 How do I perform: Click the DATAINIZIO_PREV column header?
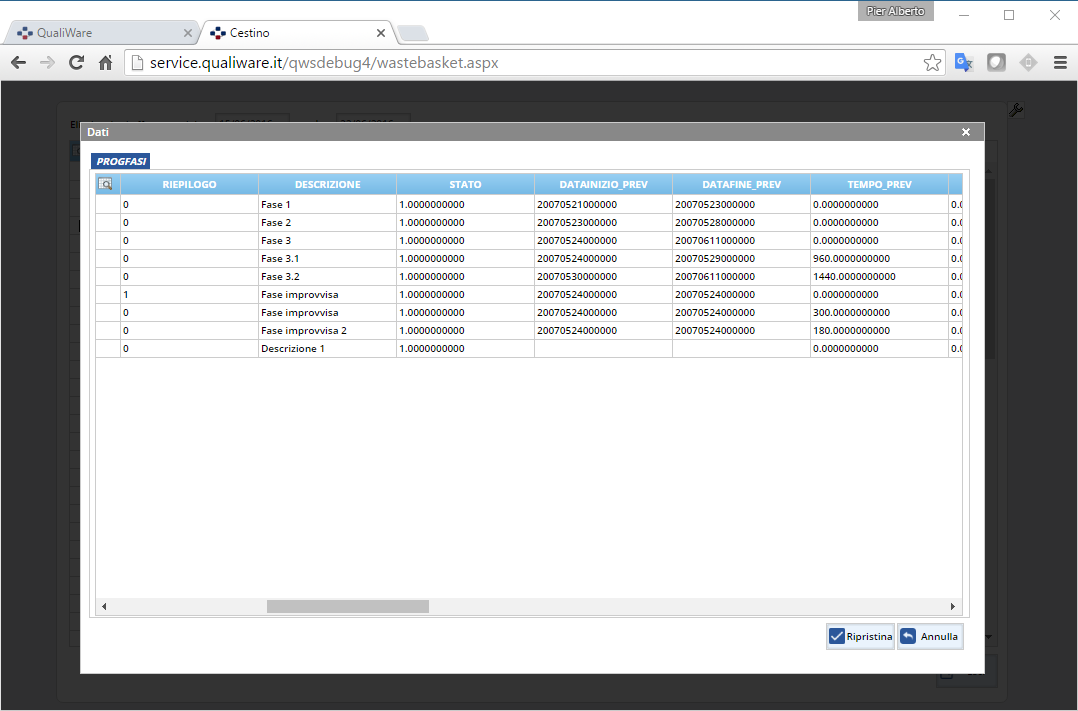coord(602,184)
